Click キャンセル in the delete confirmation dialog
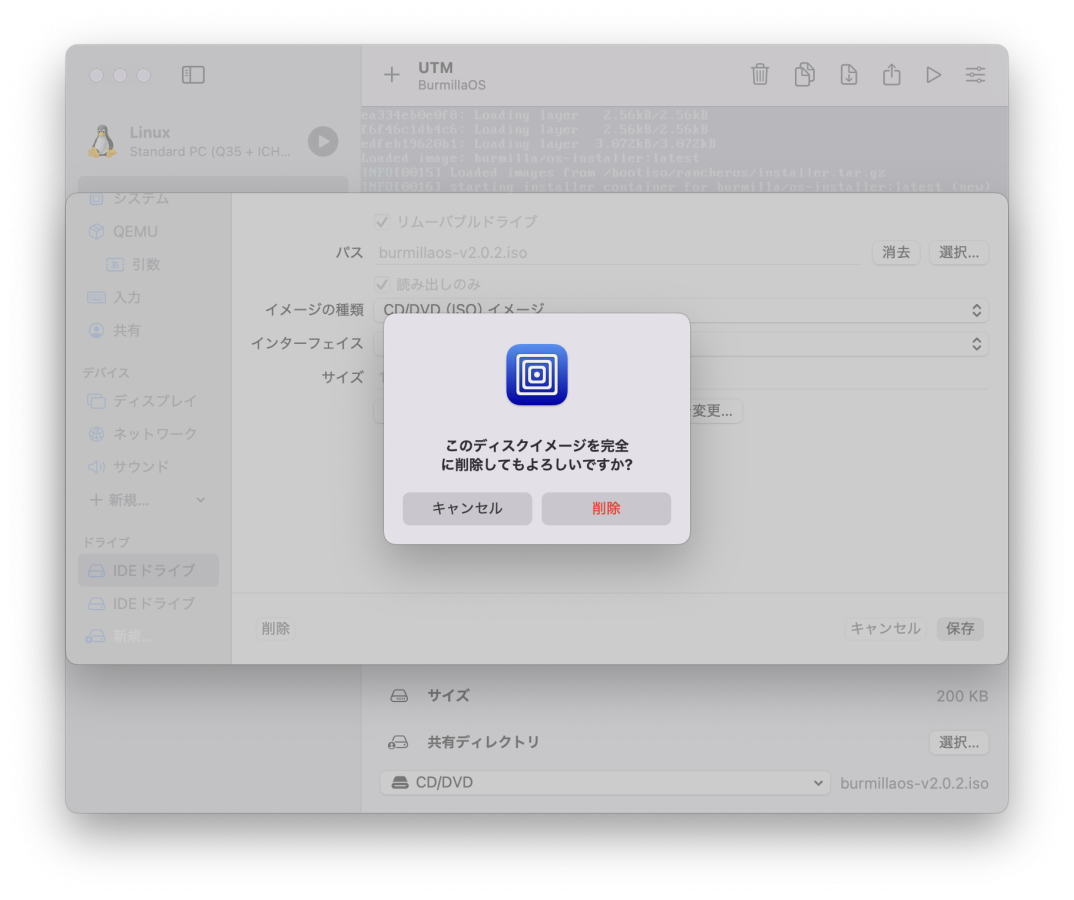Screen dimensions: 1074x900 467,508
